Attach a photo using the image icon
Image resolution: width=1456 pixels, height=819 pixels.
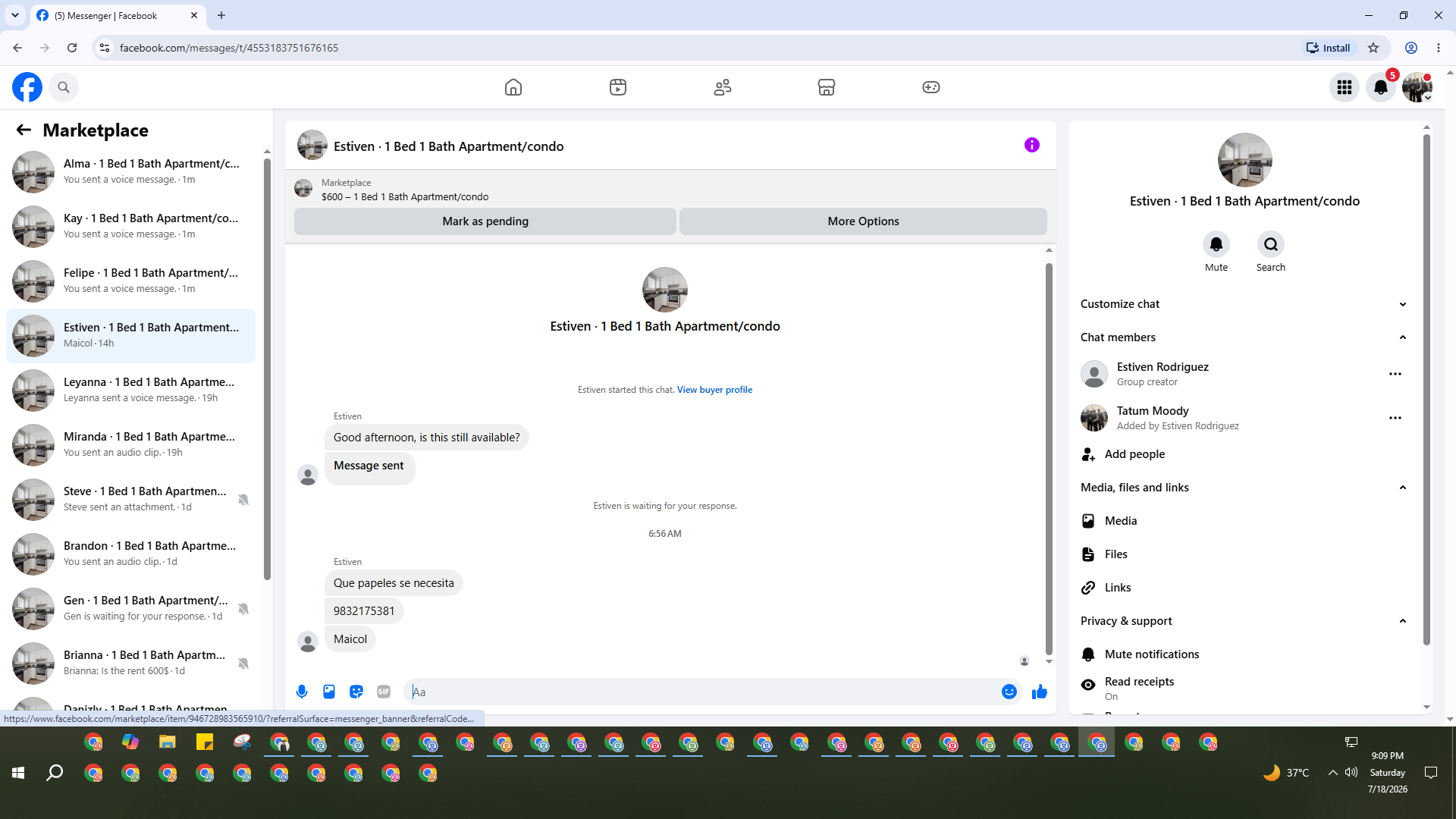tap(329, 692)
